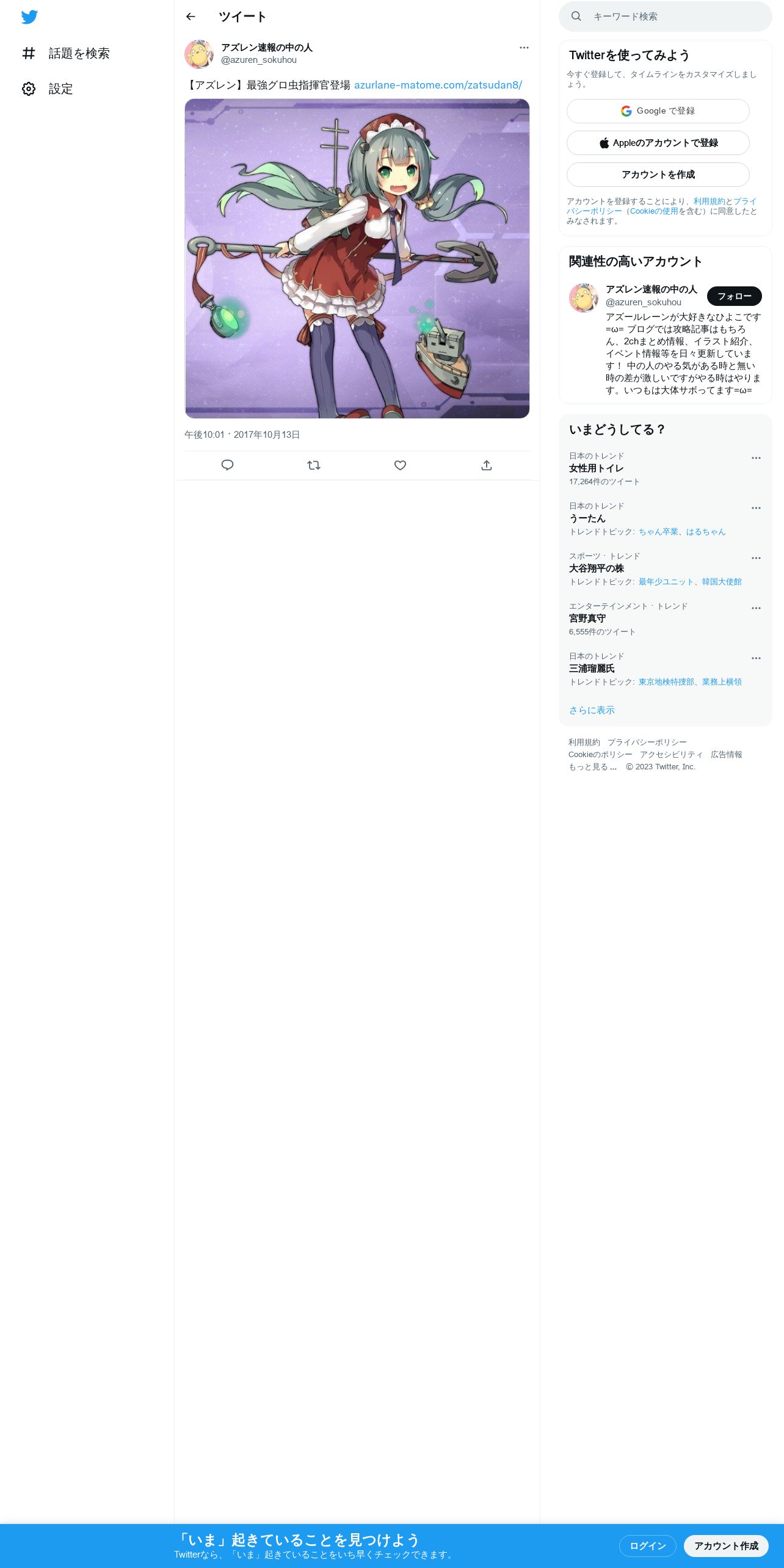Click アカウントを作成 button in sidebar
Viewport: 784px width, 1568px height.
[x=658, y=175]
